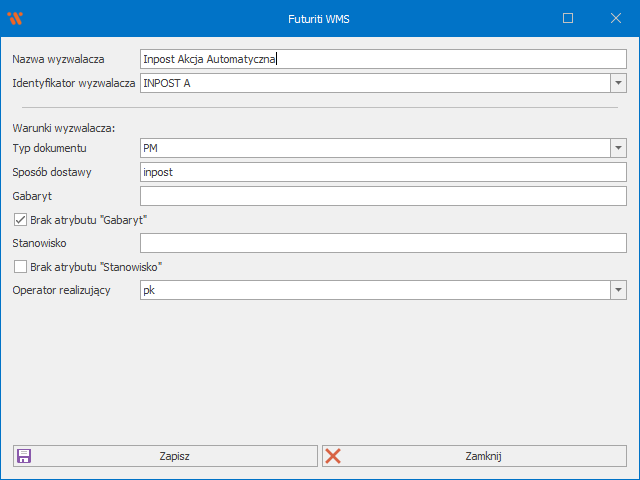
Task: Click the "Typ dokumentu" label
Action: [x=49, y=148]
